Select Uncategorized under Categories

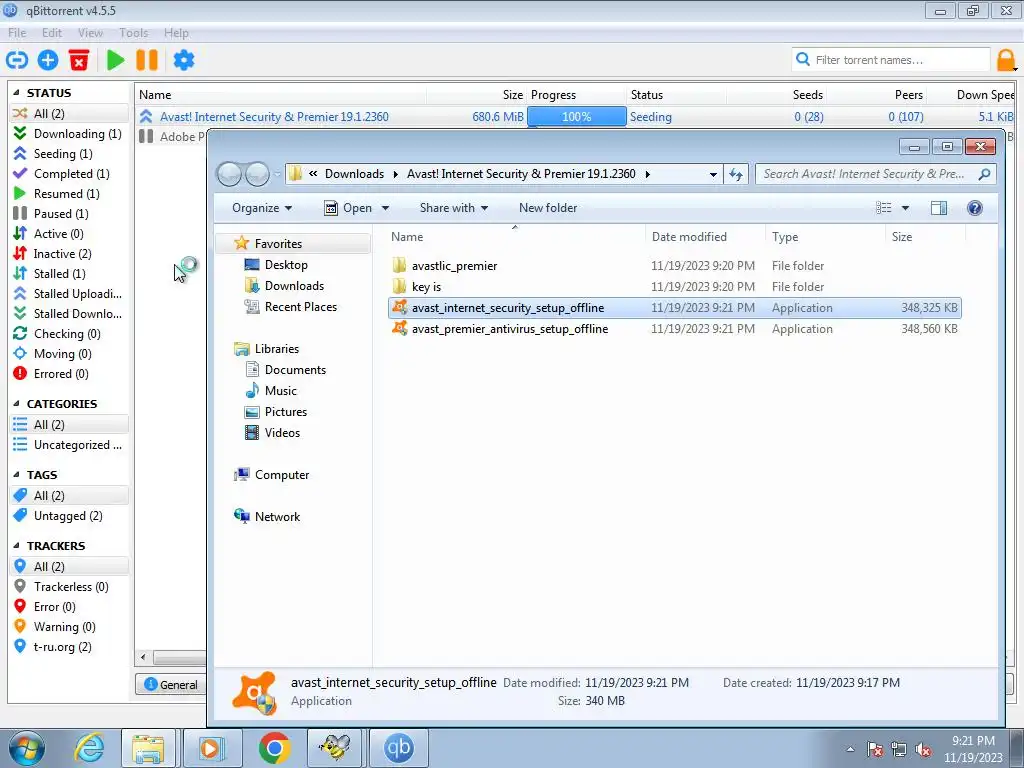point(69,445)
